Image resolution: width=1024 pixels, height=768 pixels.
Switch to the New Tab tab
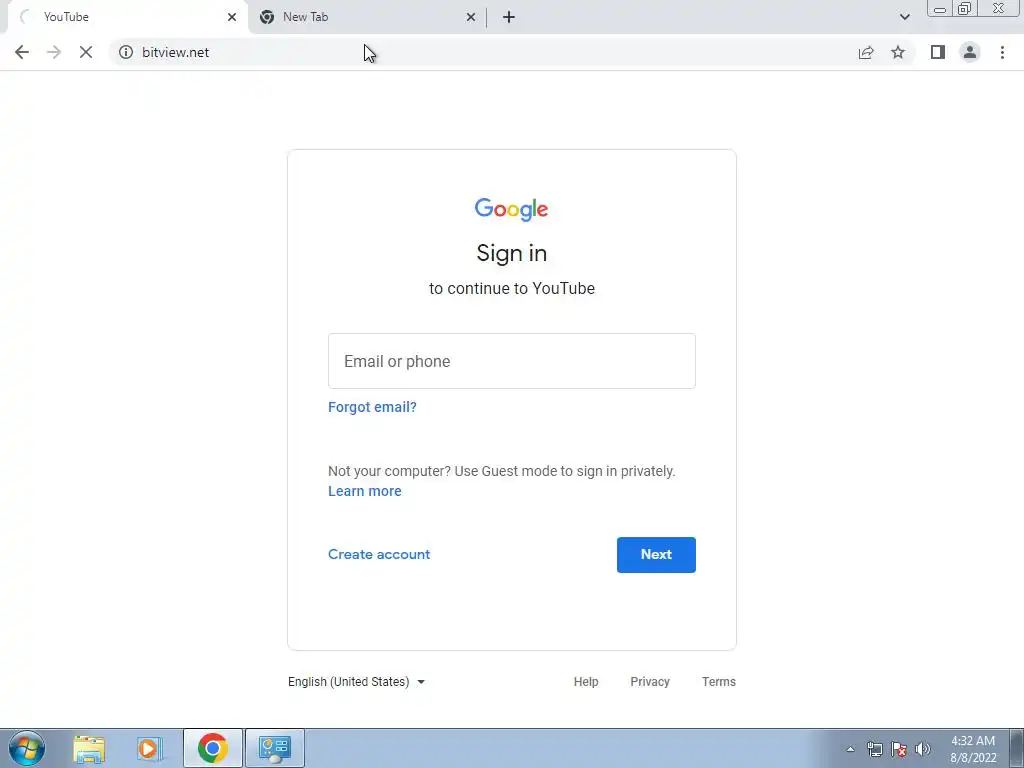(x=367, y=17)
